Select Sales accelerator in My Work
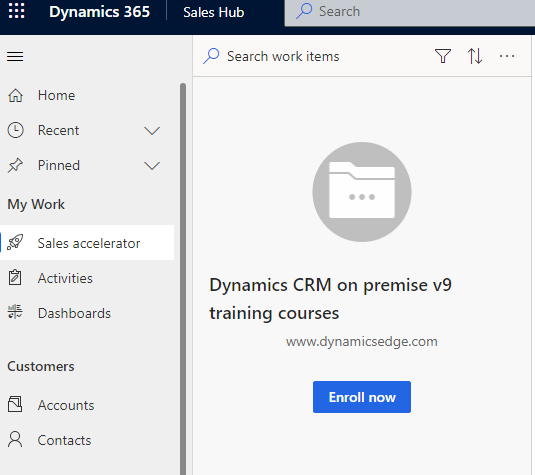Screen dimensions: 535x475 pyautogui.click(x=87, y=243)
